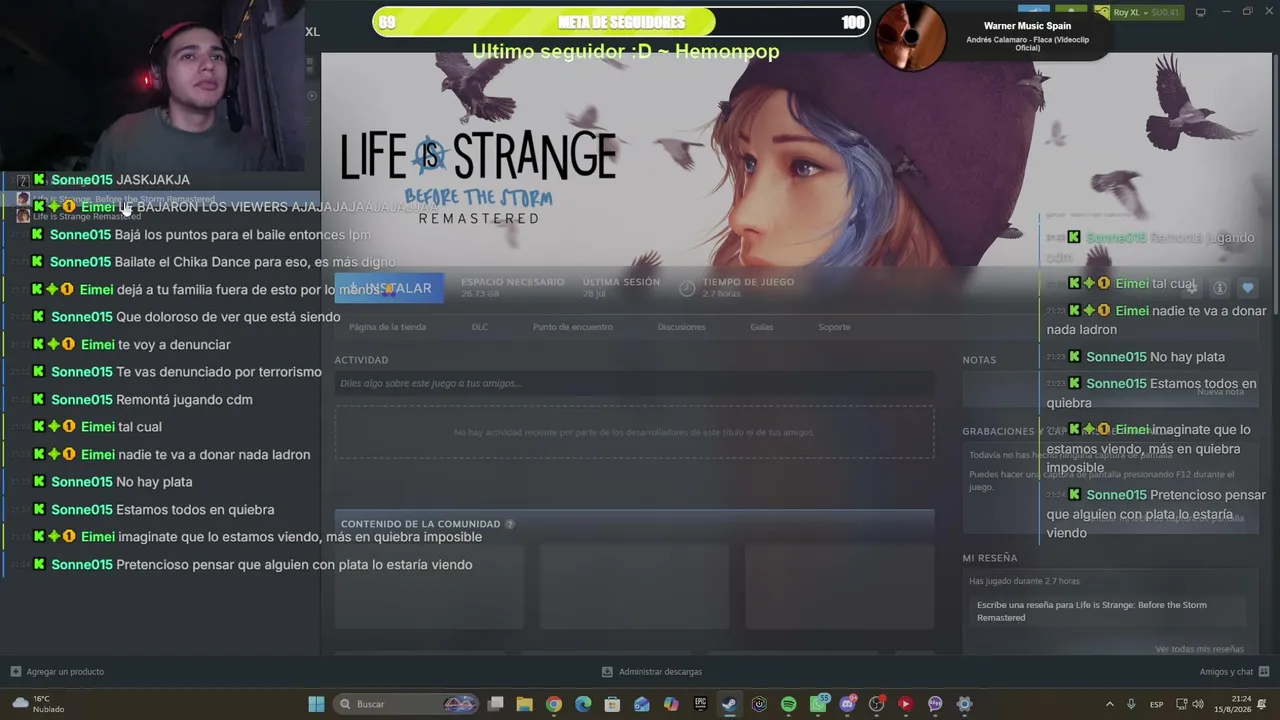Open Microsoft Edge from the taskbar
Viewport: 1280px width, 720px height.
pyautogui.click(x=583, y=704)
